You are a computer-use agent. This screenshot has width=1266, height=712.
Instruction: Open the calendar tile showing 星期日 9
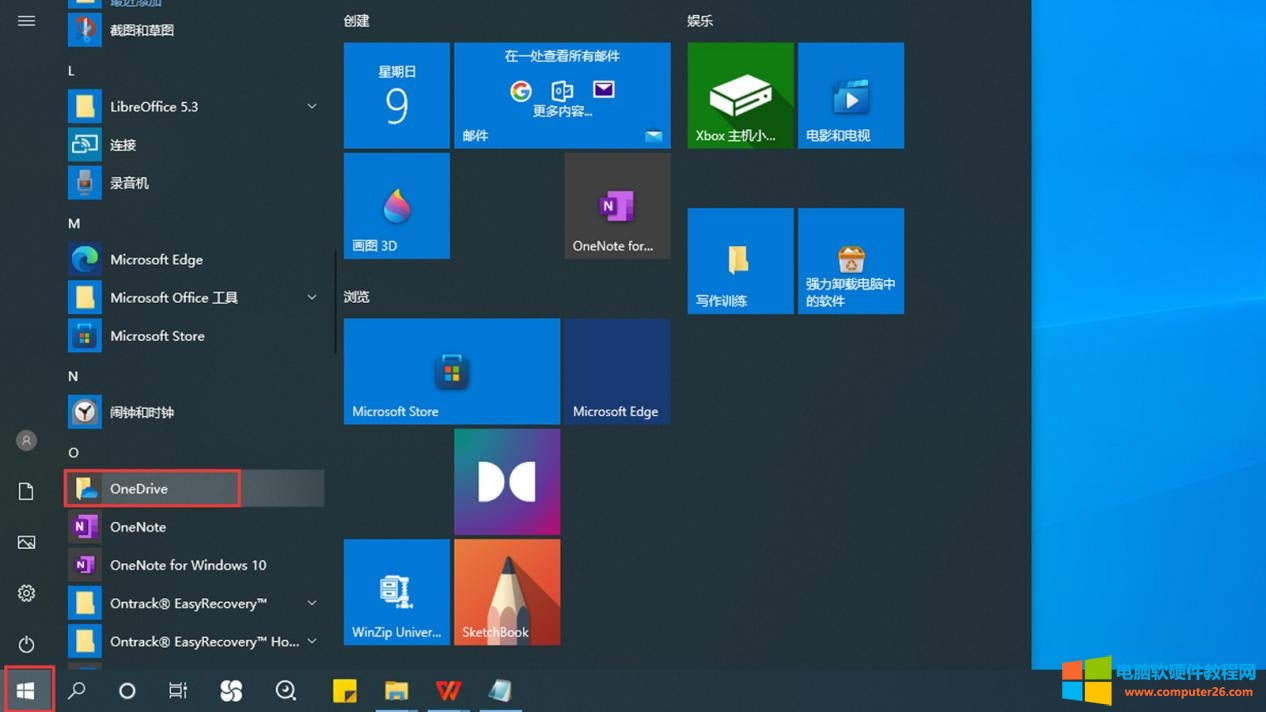396,96
